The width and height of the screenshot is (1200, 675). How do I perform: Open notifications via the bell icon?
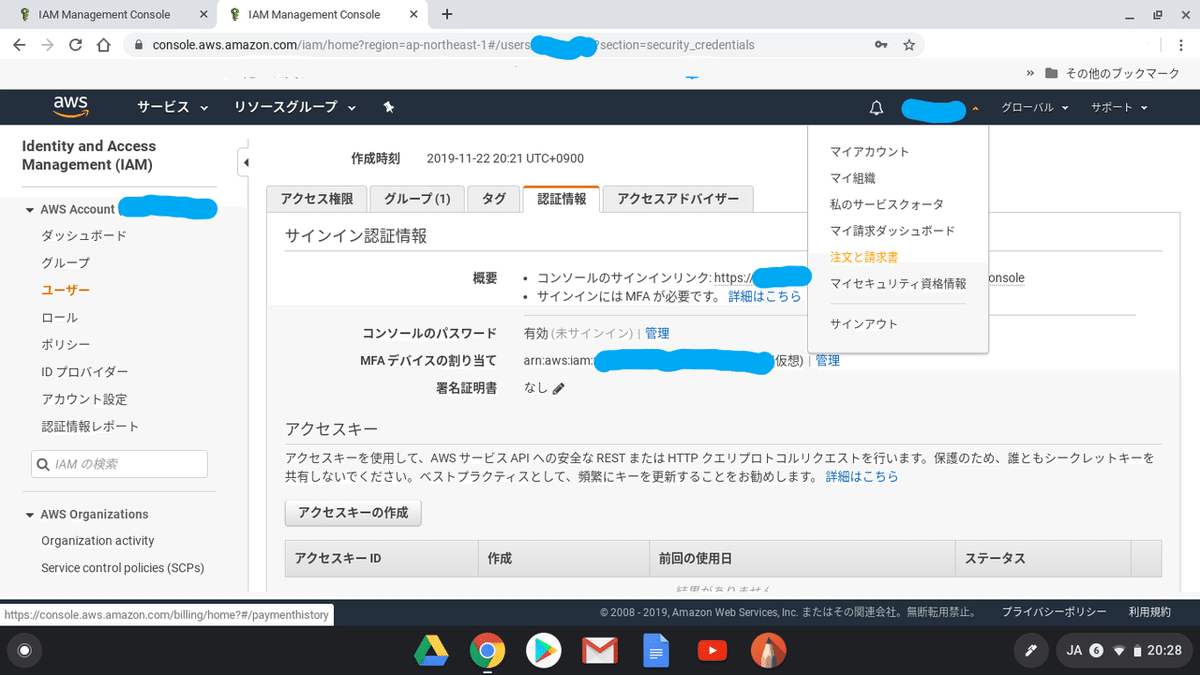(x=875, y=107)
